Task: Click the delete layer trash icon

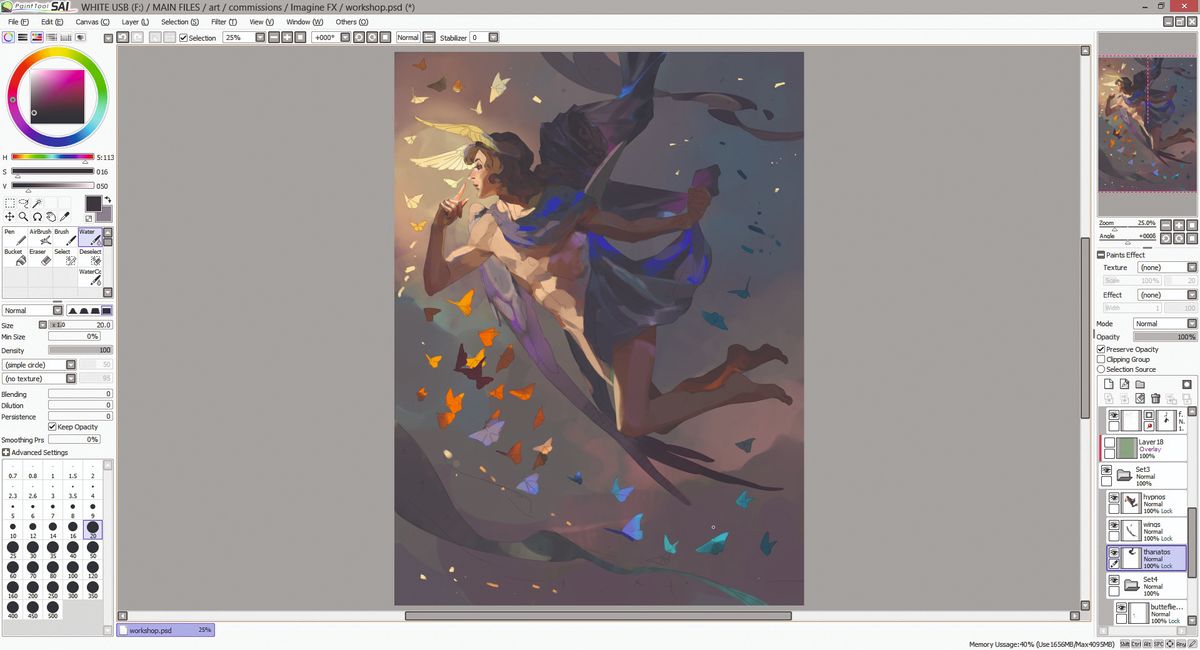Action: coord(1156,399)
